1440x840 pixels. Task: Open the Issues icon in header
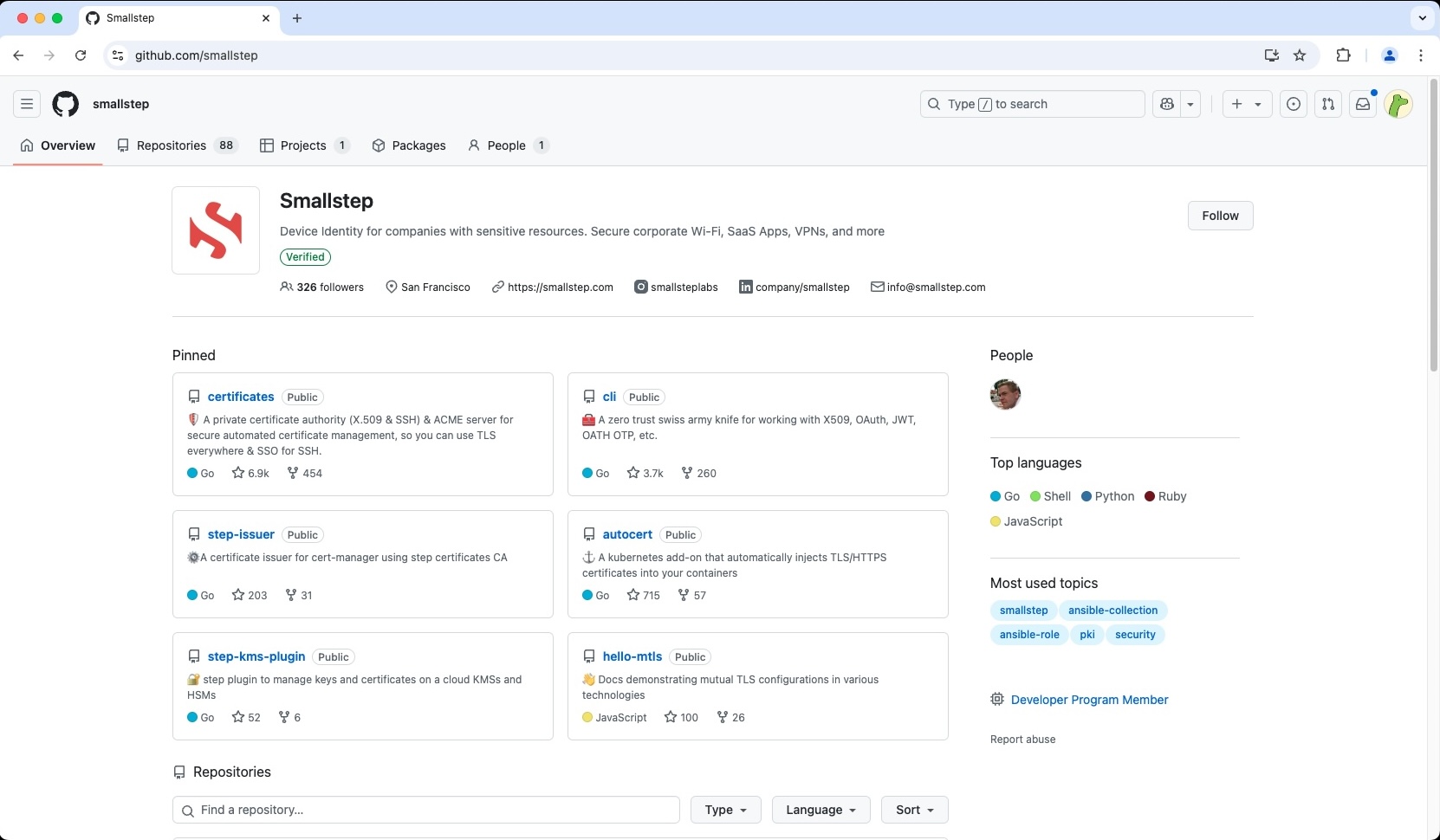pyautogui.click(x=1294, y=104)
